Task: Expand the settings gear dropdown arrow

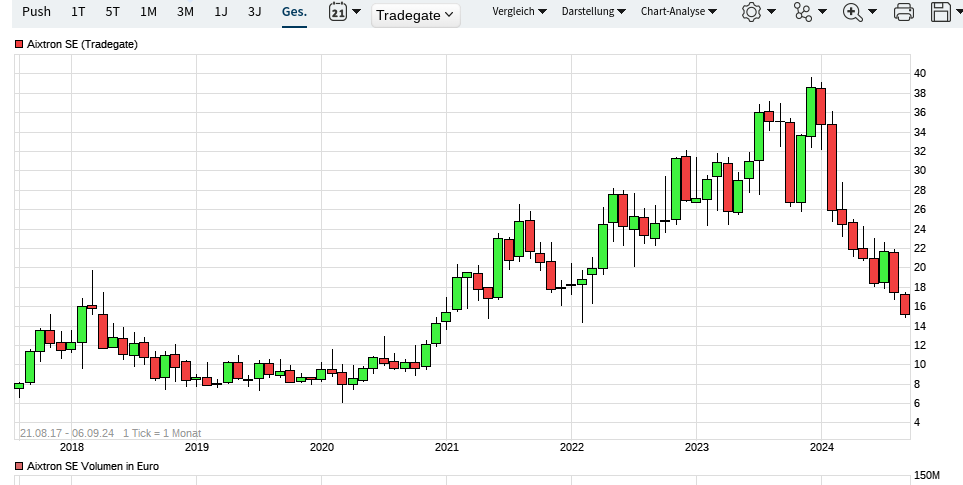Action: (771, 12)
